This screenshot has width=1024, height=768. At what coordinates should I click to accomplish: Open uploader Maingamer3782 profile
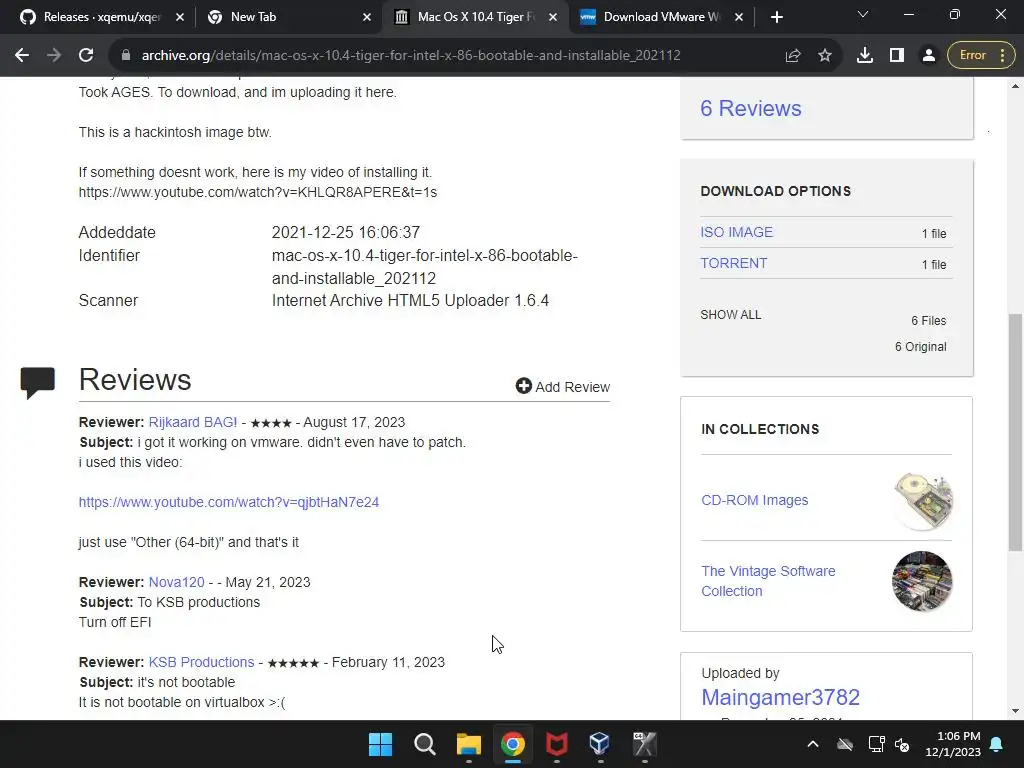(780, 697)
